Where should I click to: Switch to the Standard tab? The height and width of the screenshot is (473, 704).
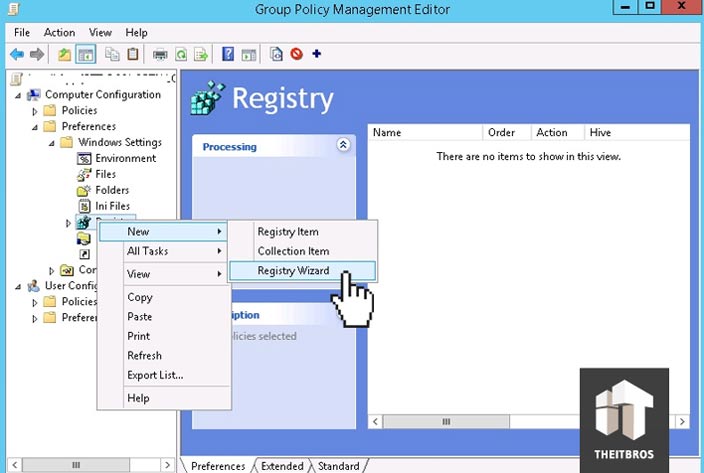coord(339,466)
